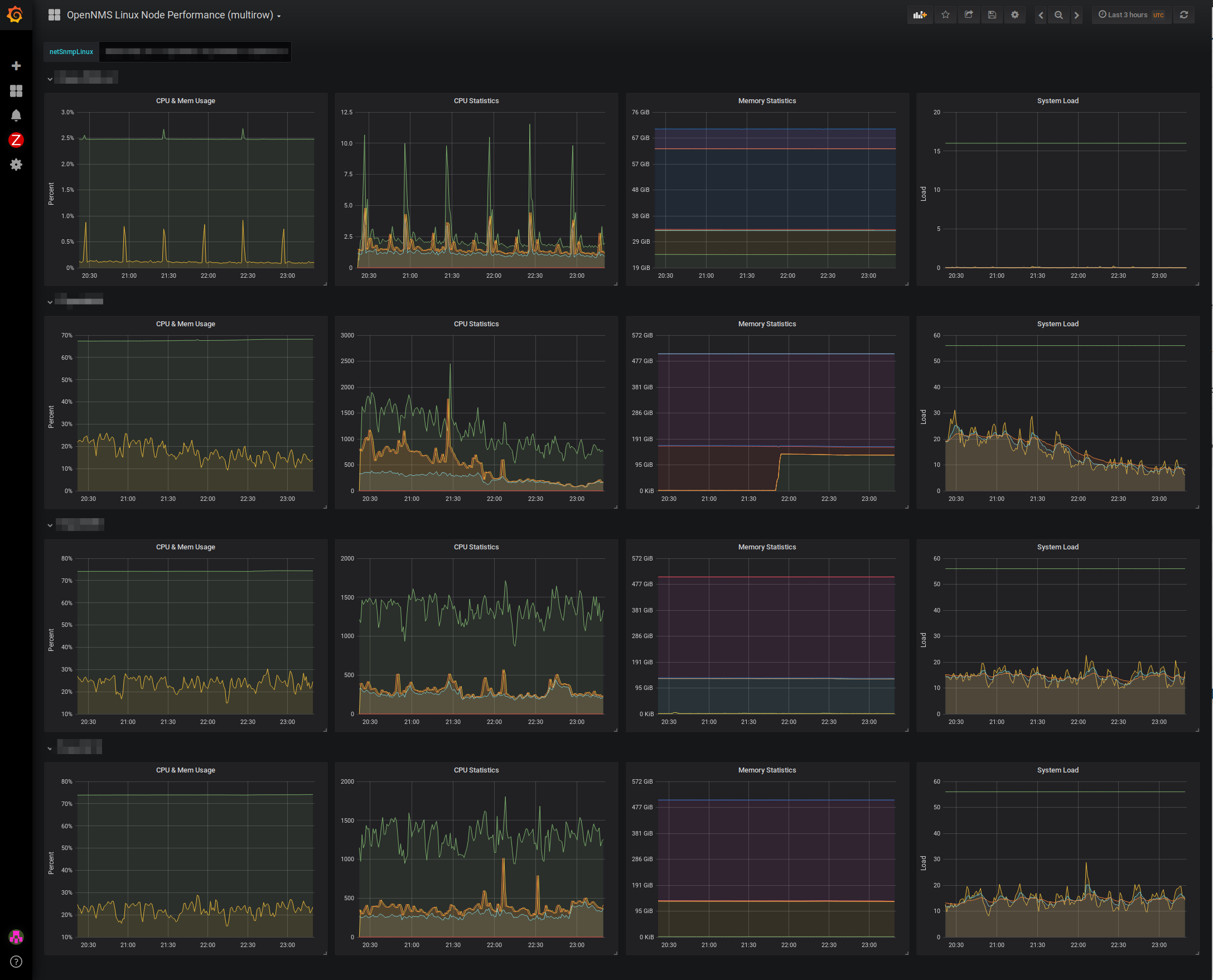Collapse the first dashboard row chevron
This screenshot has width=1213, height=980.
50,79
